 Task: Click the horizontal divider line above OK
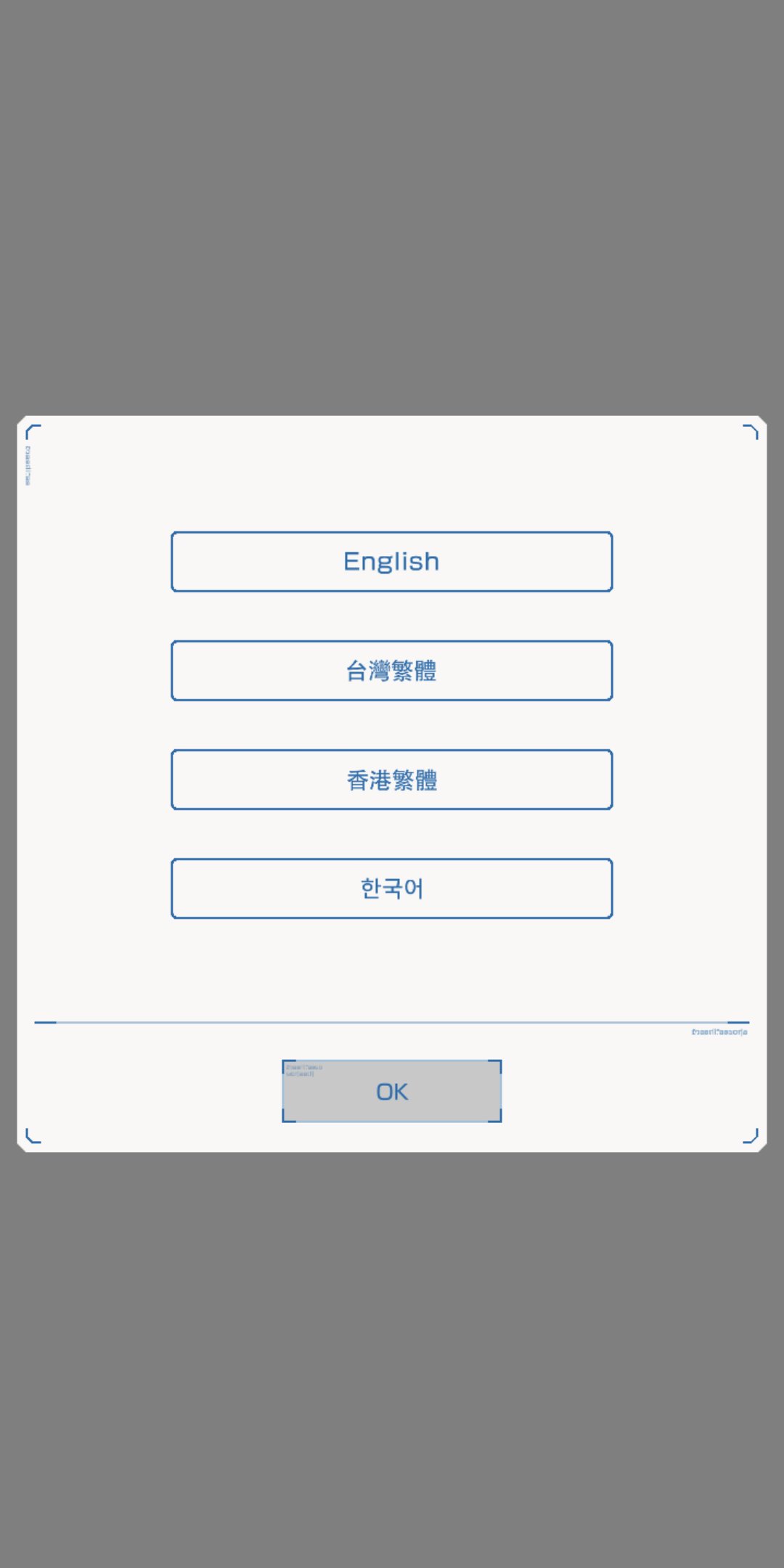[392, 1022]
